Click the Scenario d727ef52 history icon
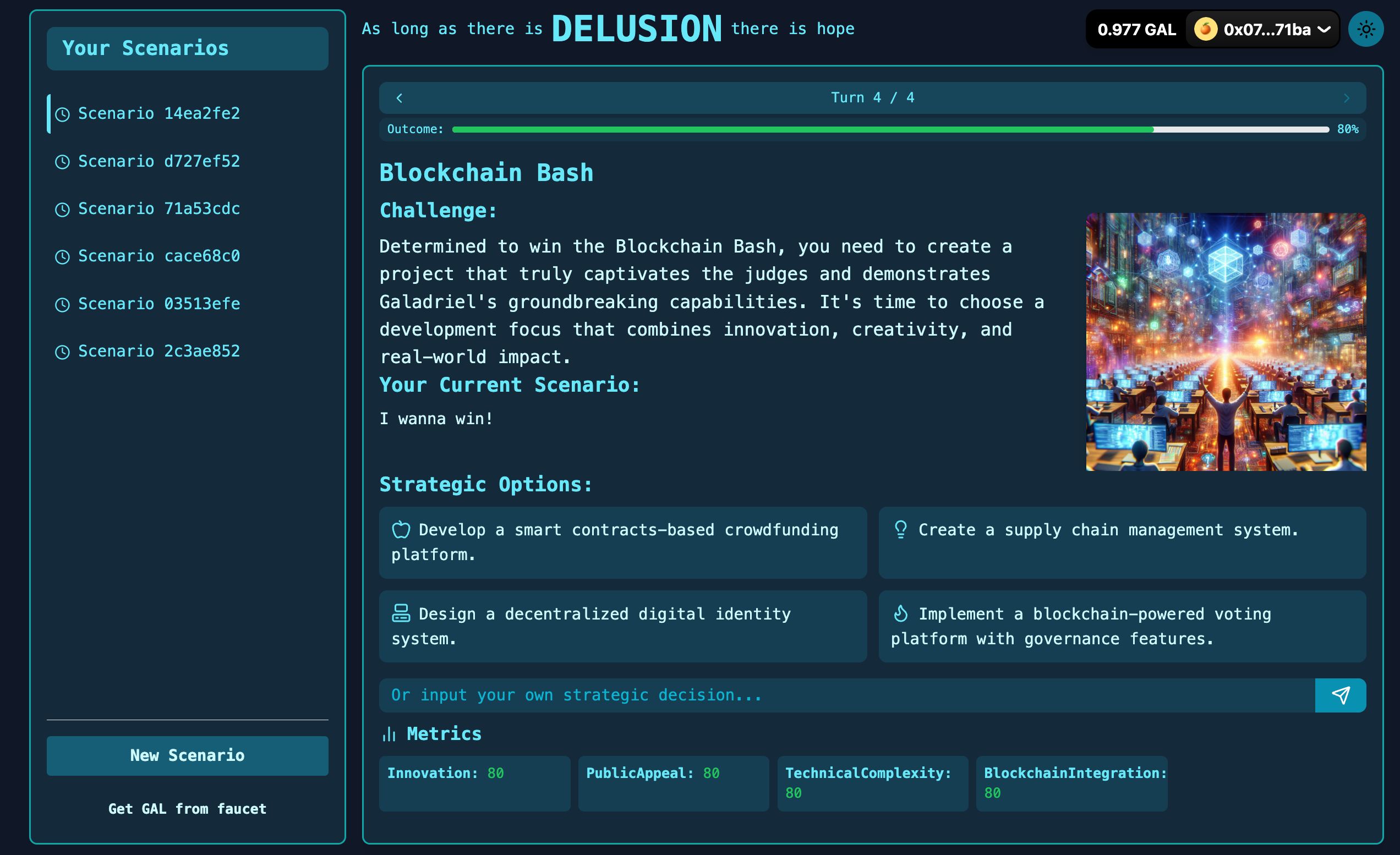Viewport: 1400px width, 855px height. [x=63, y=161]
